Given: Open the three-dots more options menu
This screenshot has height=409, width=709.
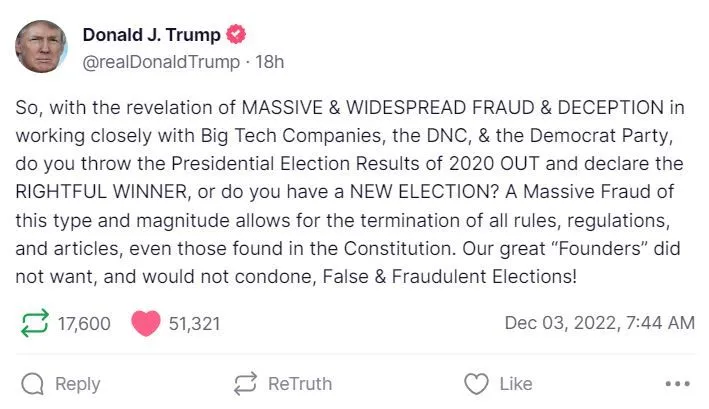Looking at the screenshot, I should tap(677, 384).
